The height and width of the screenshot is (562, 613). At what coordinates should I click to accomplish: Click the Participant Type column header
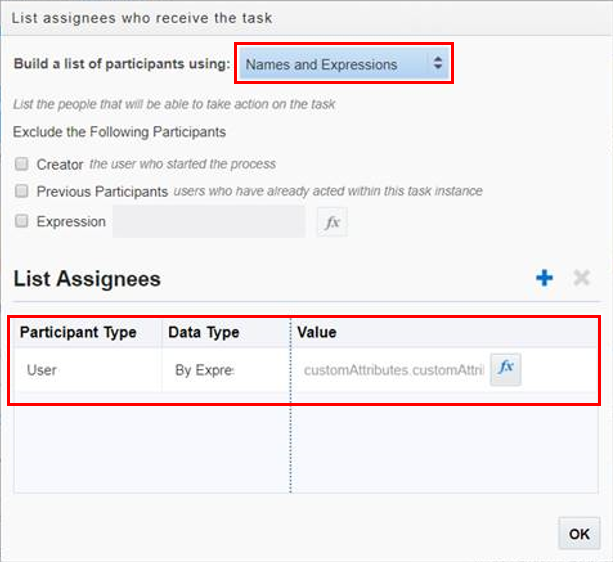coord(78,332)
